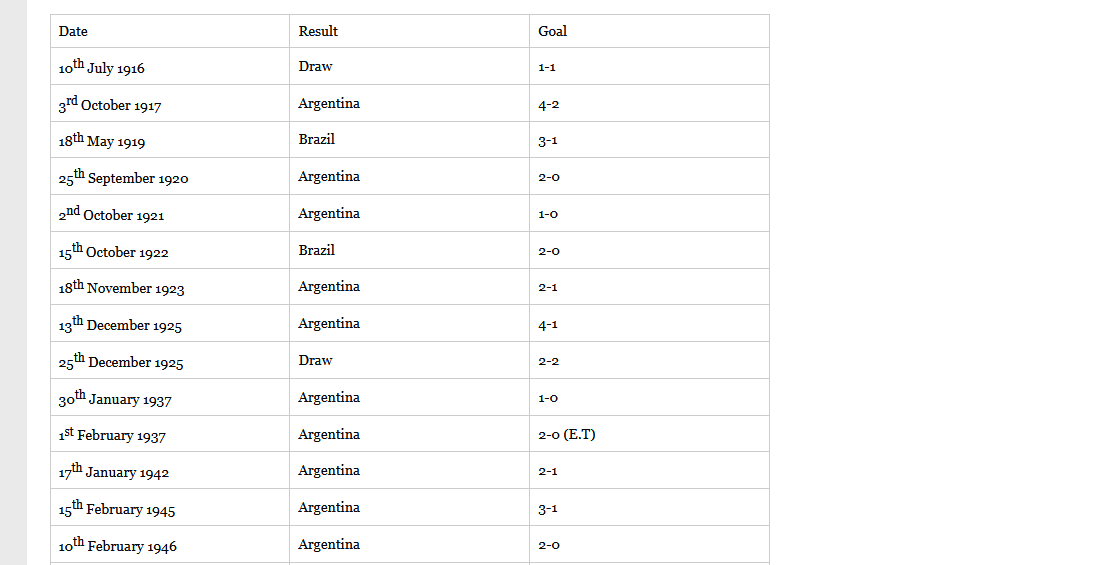Select the 18th May 1919 date cell

coord(102,141)
